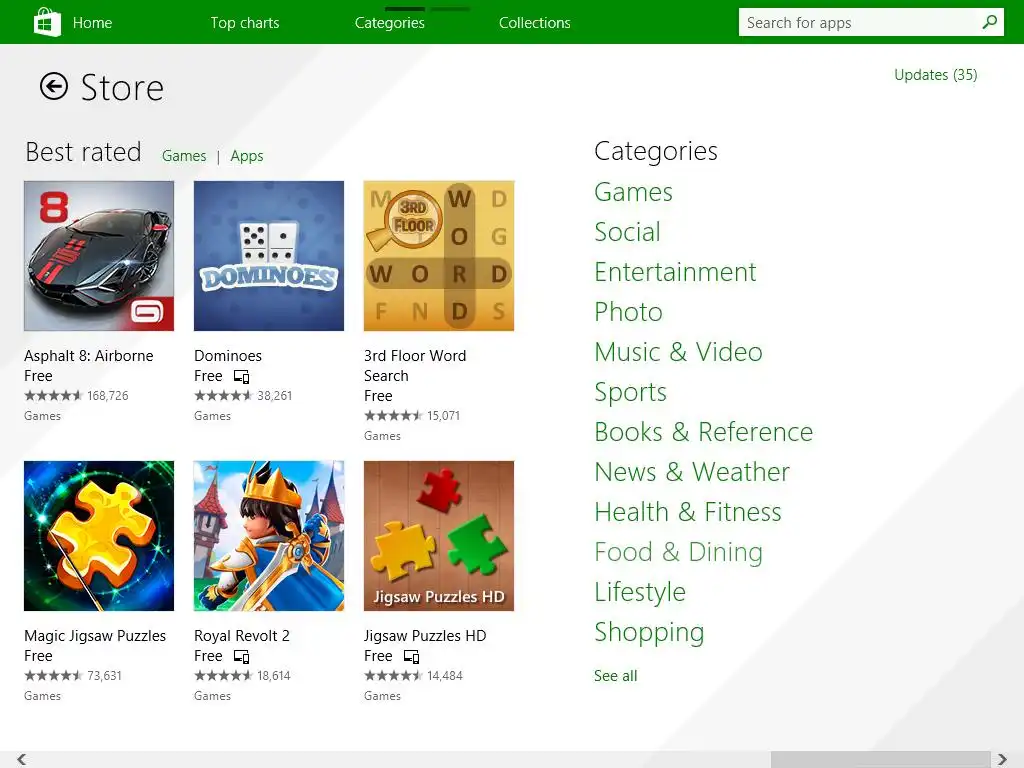Filter Best rated by Games

[x=184, y=156]
